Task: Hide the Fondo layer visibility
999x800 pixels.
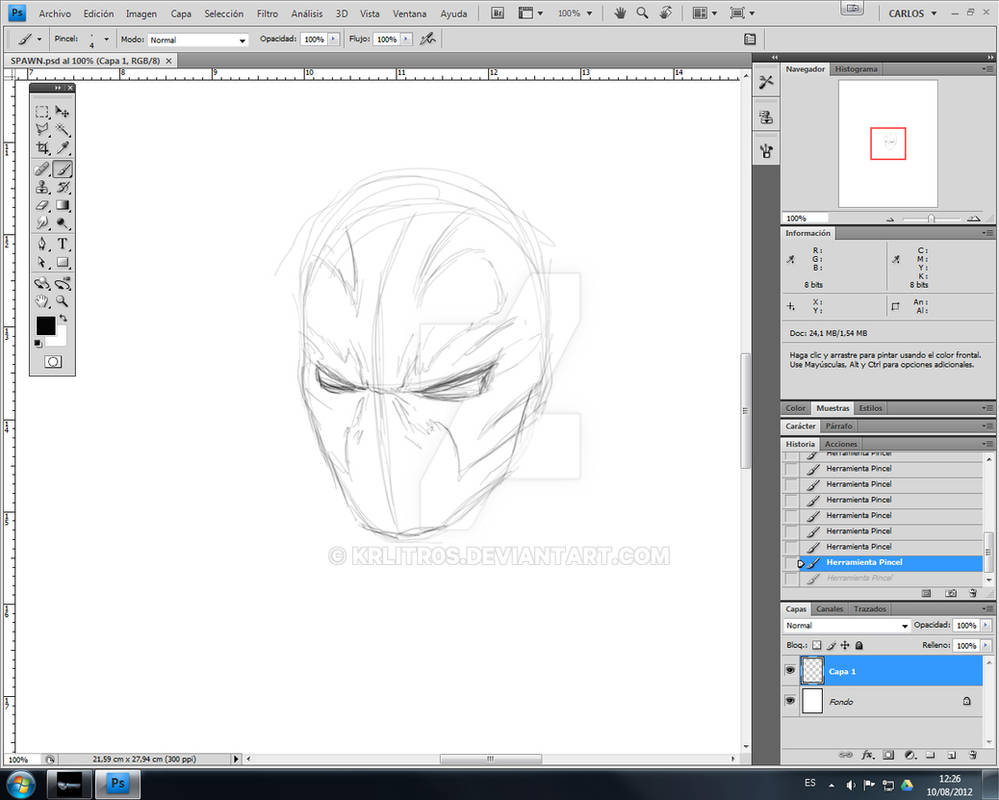Action: 791,701
